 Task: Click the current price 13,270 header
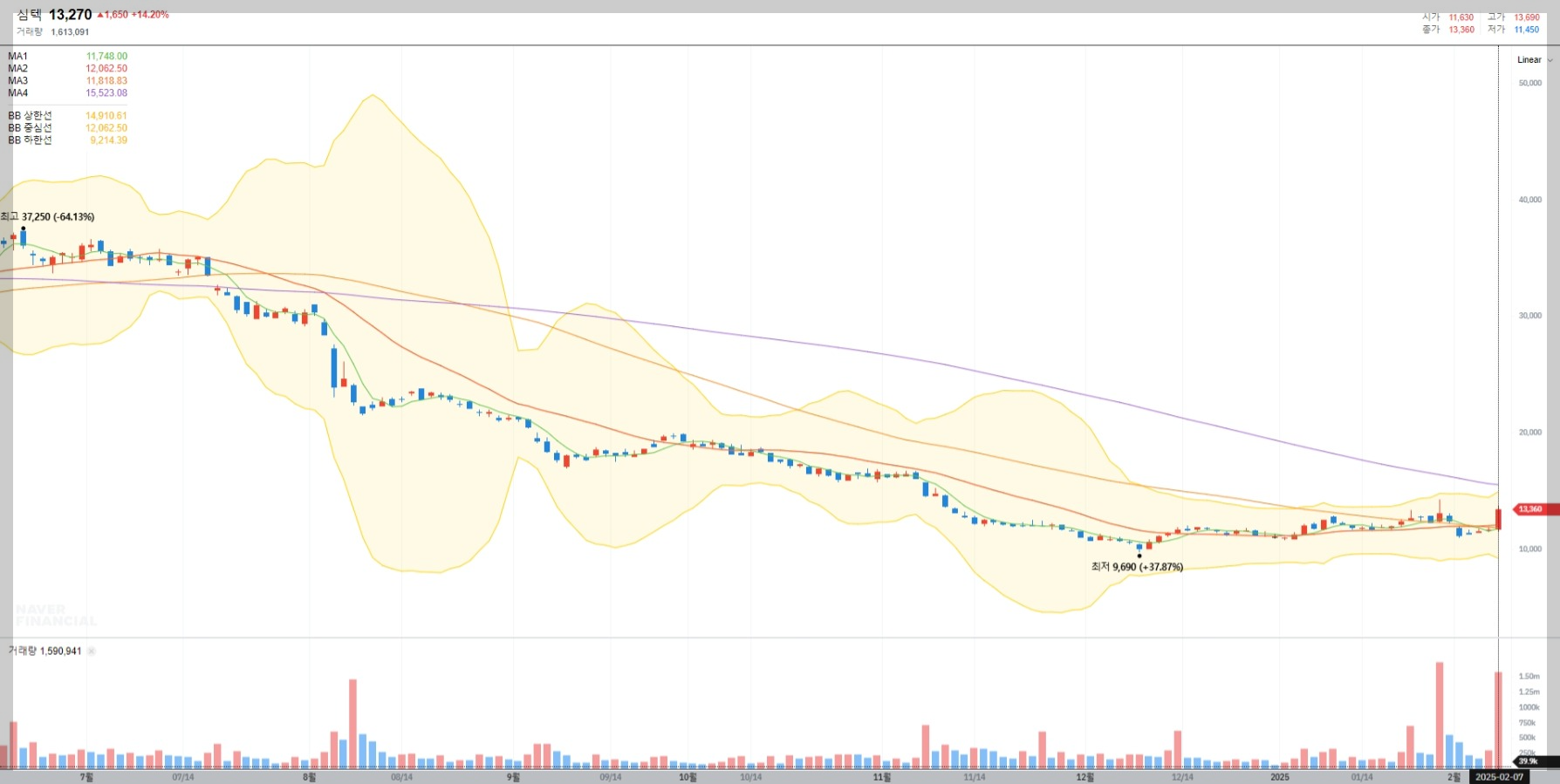click(70, 15)
